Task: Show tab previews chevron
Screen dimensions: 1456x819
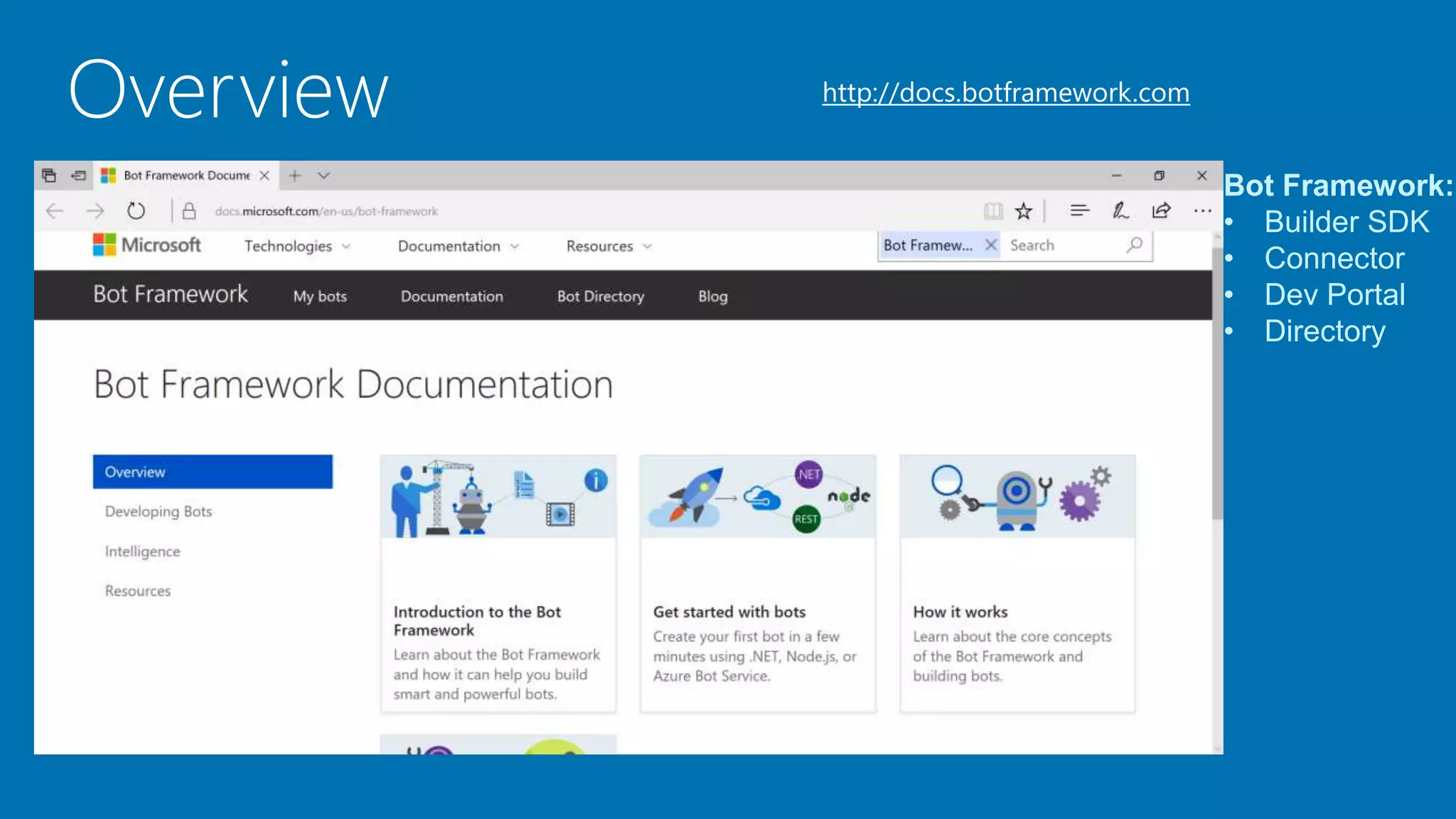Action: tap(323, 176)
